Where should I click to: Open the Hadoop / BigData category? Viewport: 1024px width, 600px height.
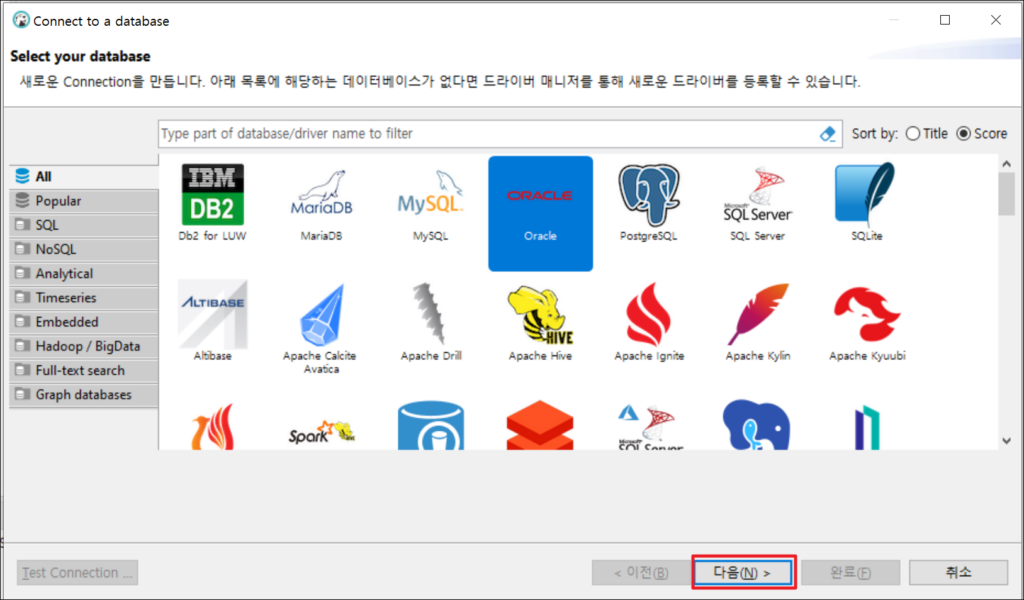pyautogui.click(x=84, y=346)
